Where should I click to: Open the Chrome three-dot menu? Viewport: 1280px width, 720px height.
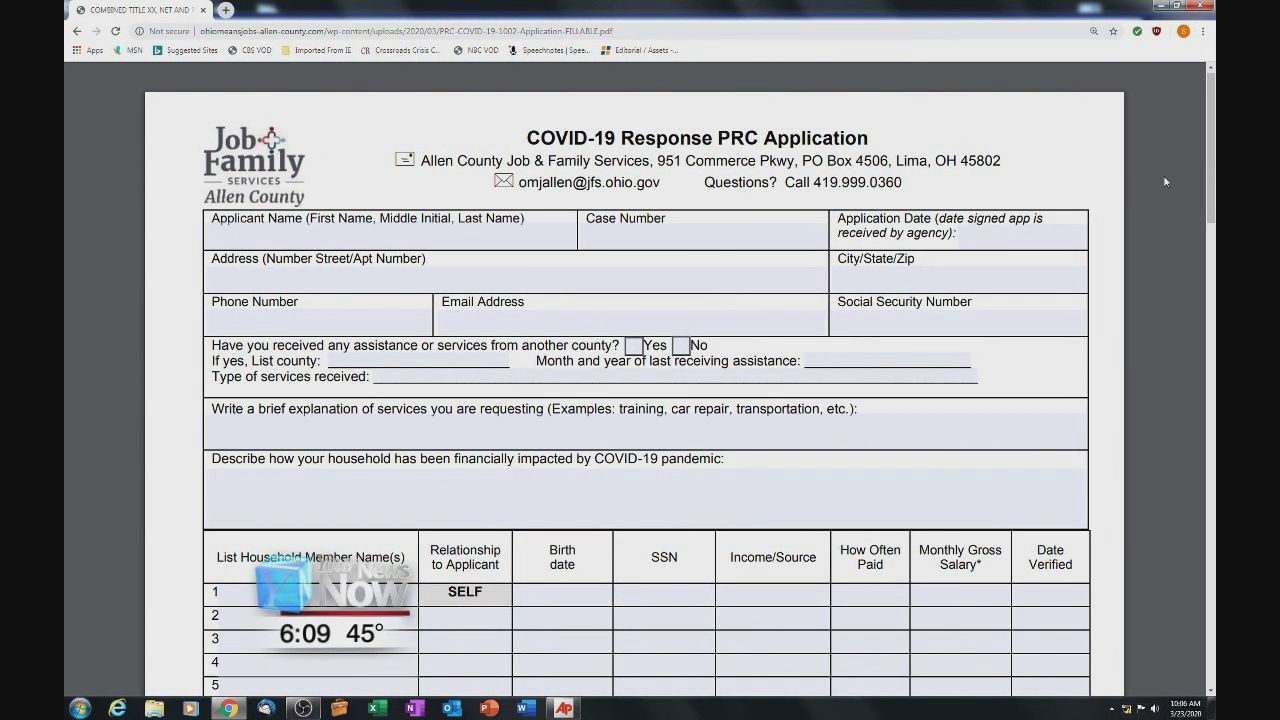pos(1203,31)
